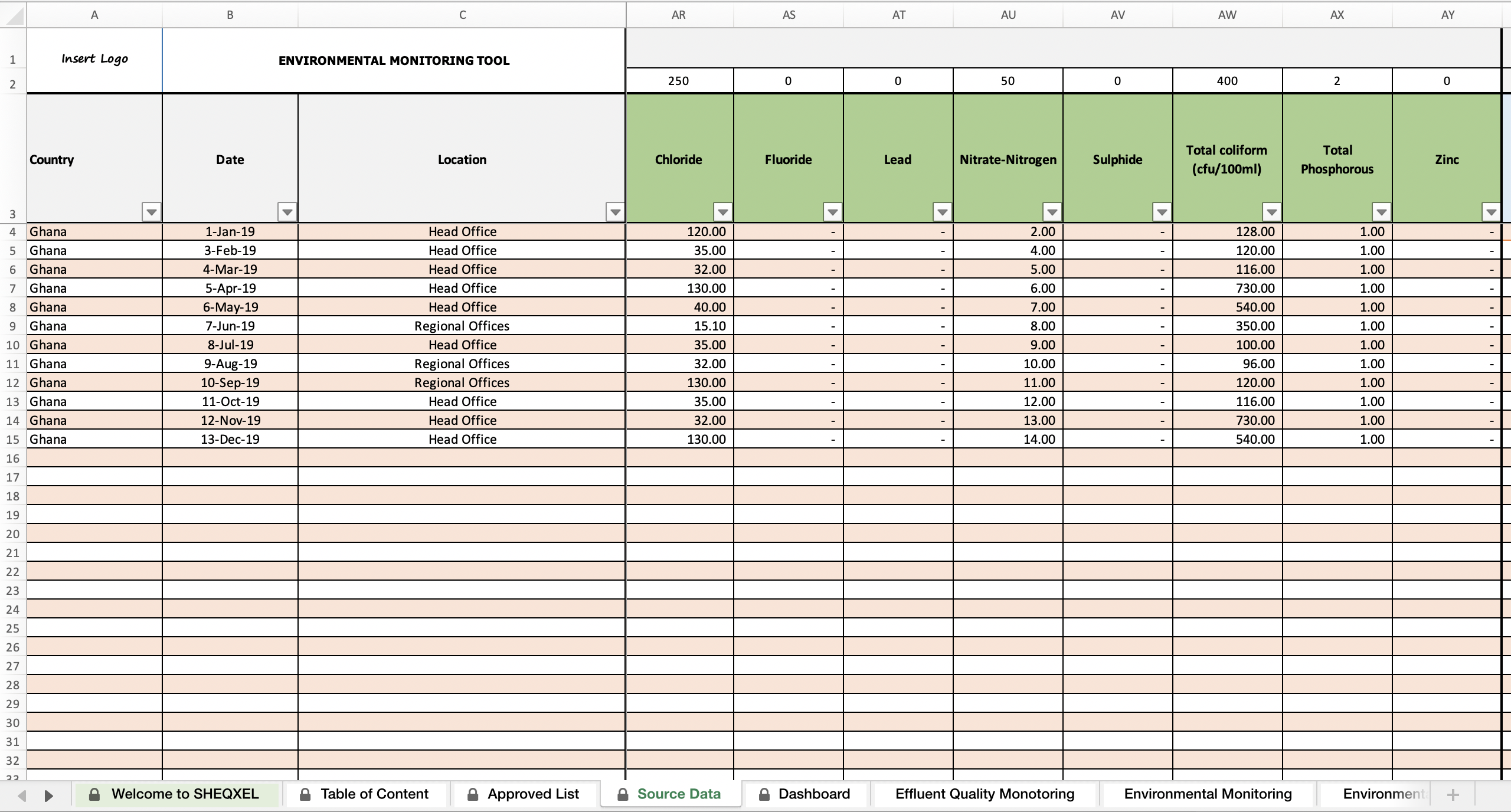
Task: Go to Effluent Quality Monotoring sheet tab
Action: pyautogui.click(x=985, y=794)
